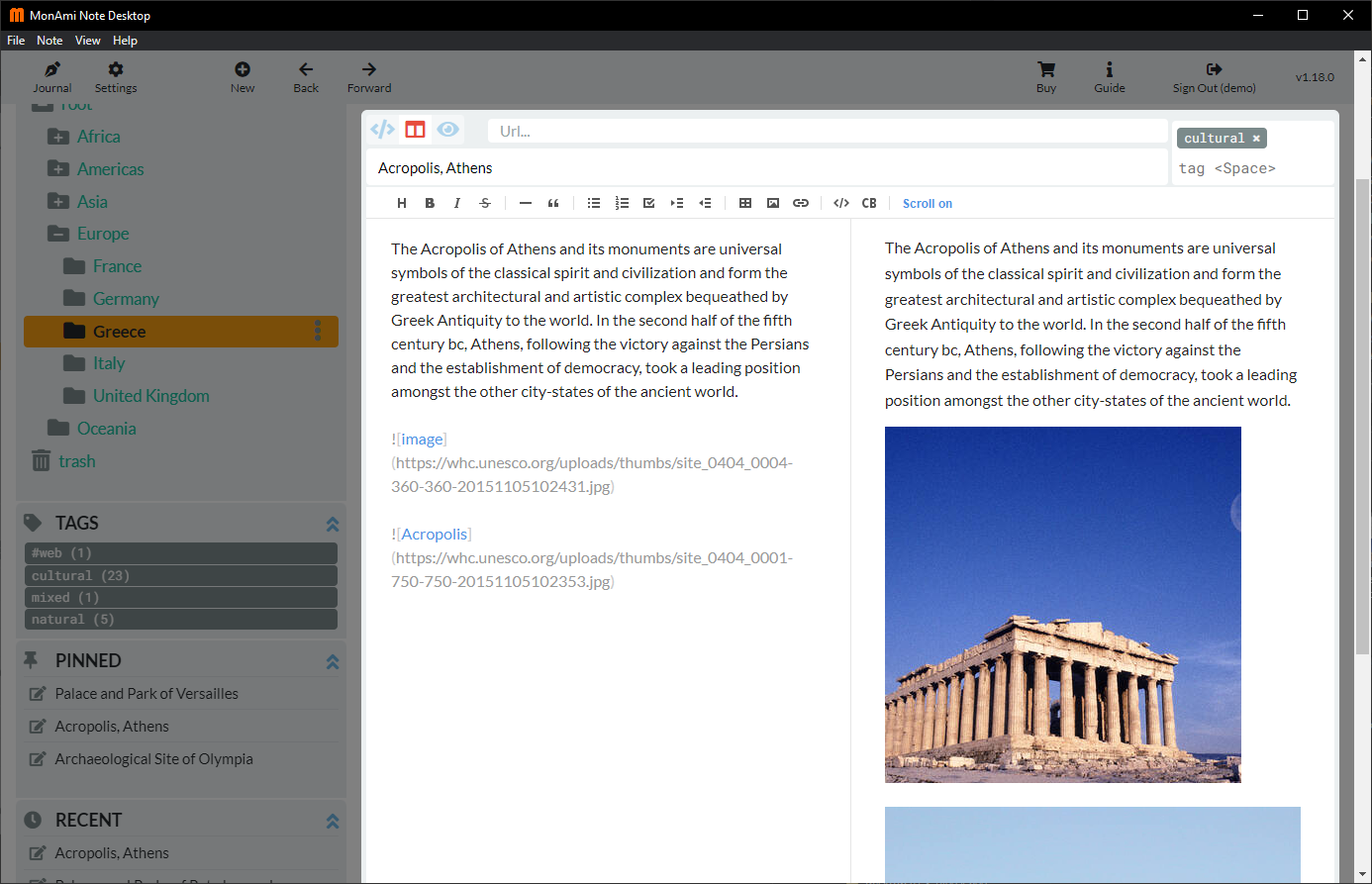The width and height of the screenshot is (1372, 884).
Task: Click the main window vertical scrollbar
Action: click(x=1363, y=416)
